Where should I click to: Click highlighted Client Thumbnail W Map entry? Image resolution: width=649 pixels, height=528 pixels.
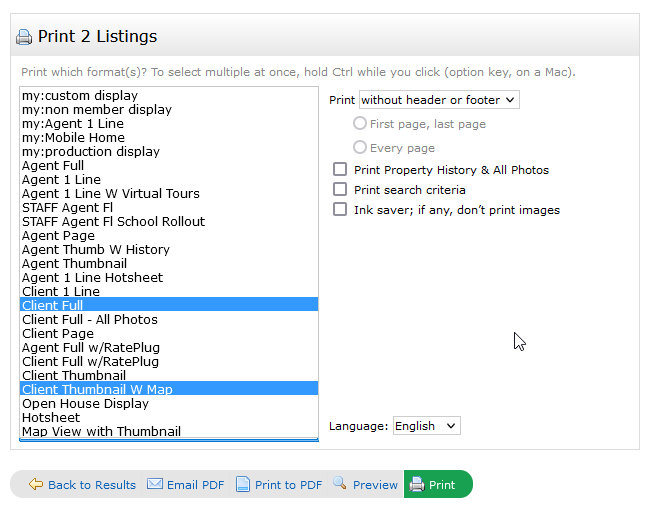pyautogui.click(x=169, y=389)
